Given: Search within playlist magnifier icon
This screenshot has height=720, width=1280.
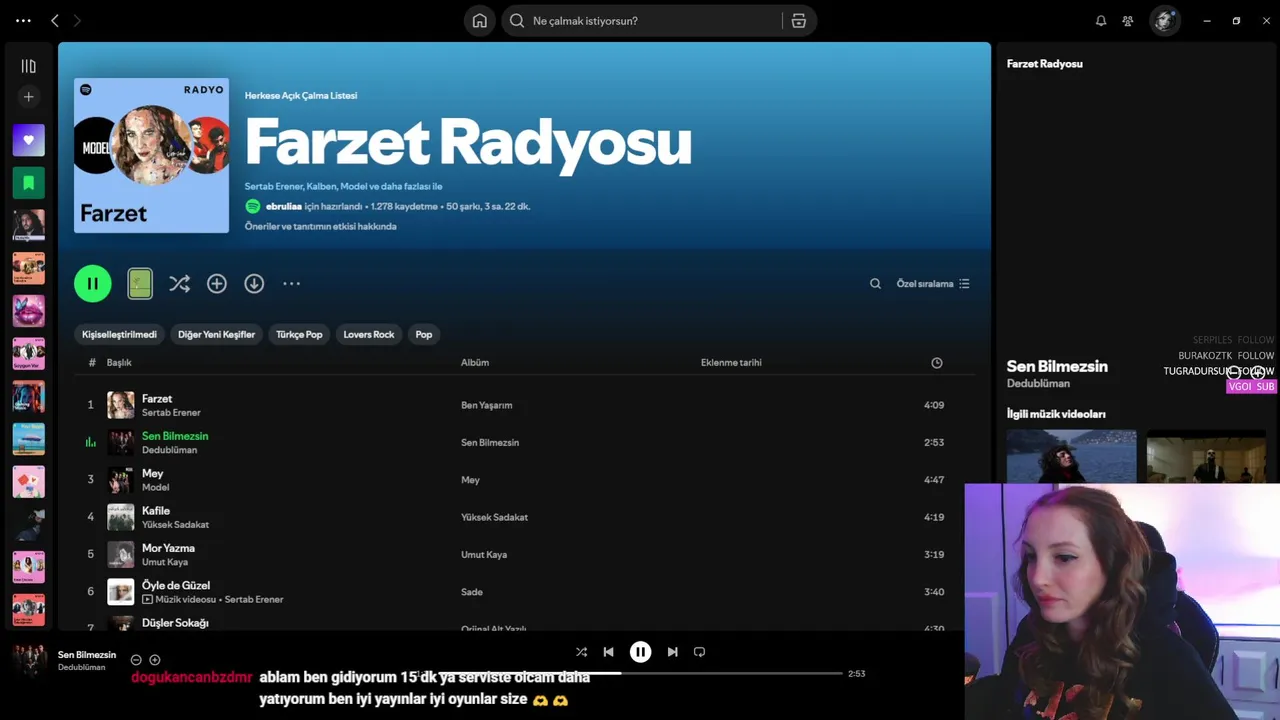Looking at the screenshot, I should coord(875,284).
